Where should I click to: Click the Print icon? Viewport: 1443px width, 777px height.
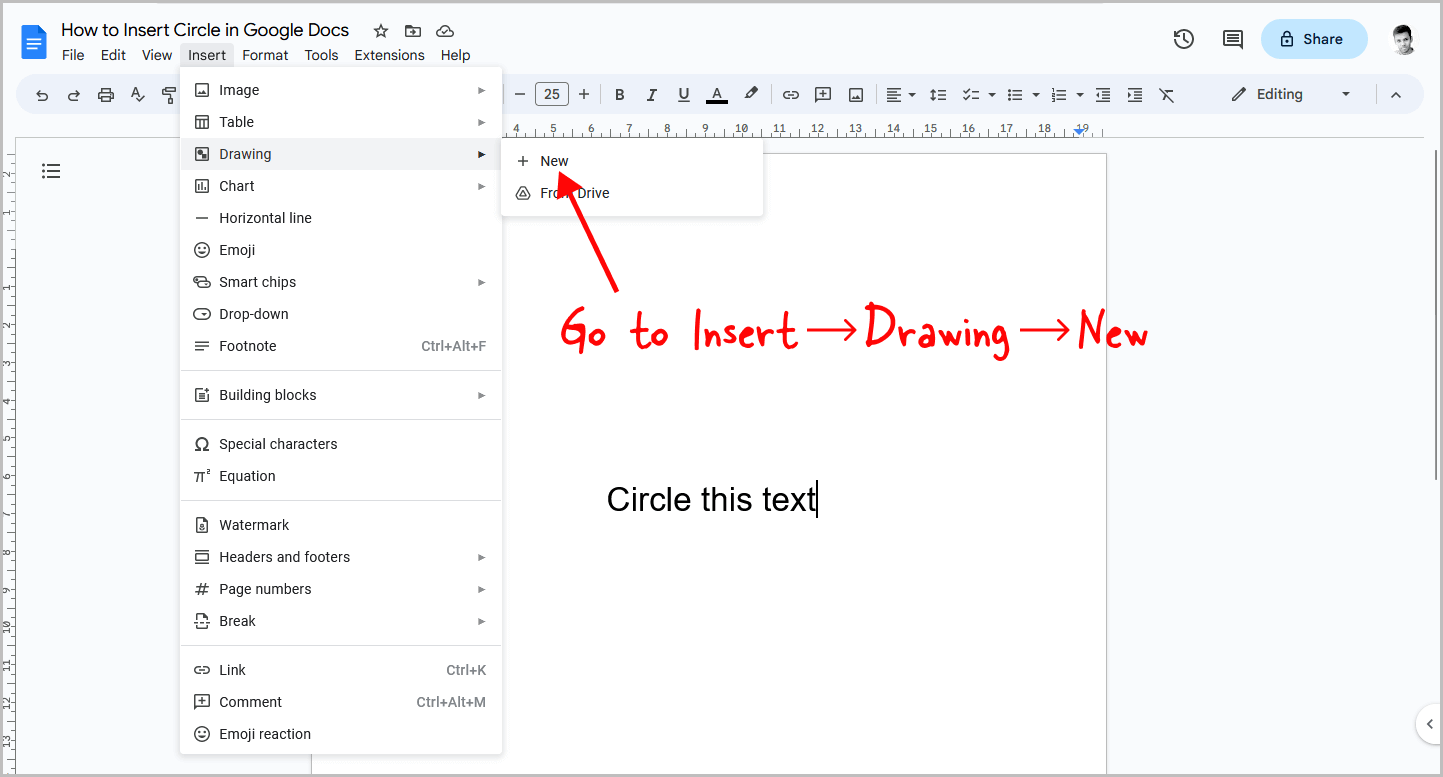(x=106, y=95)
